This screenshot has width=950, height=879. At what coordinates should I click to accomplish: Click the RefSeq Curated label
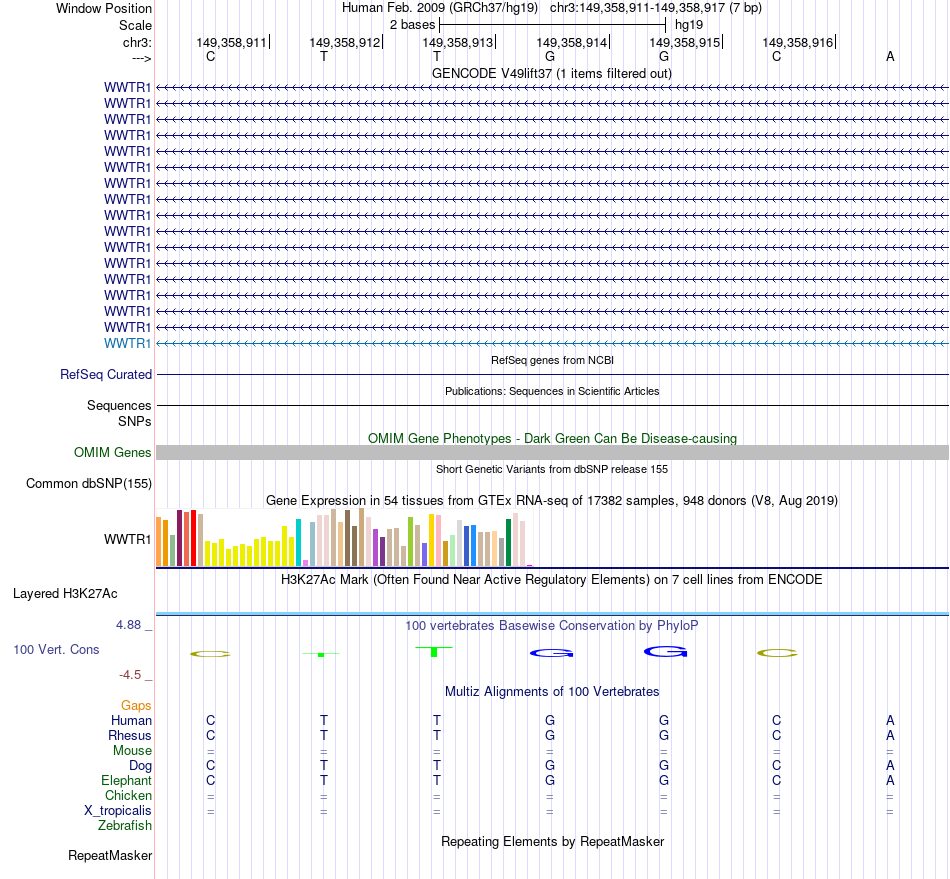click(106, 374)
